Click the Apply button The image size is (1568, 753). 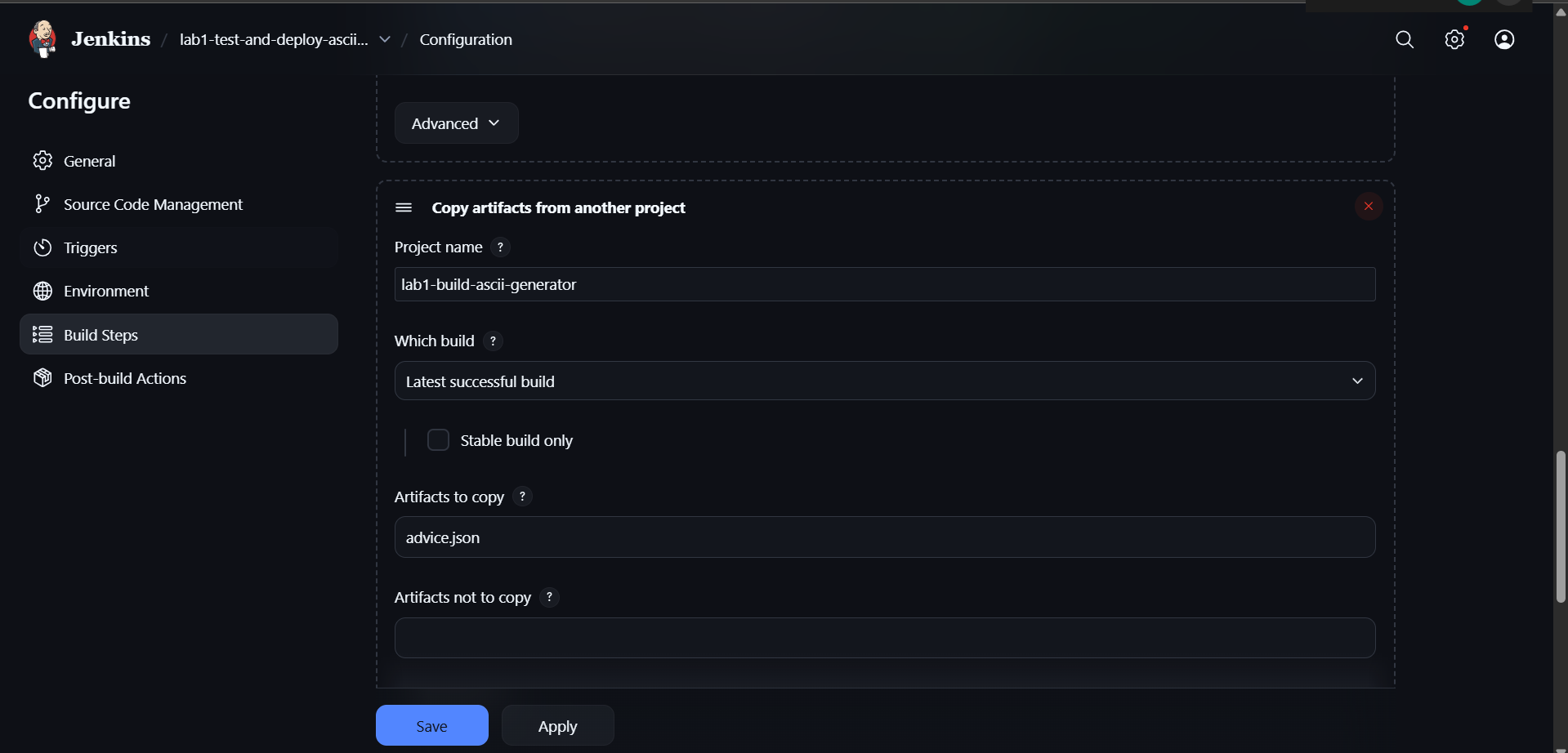557,725
